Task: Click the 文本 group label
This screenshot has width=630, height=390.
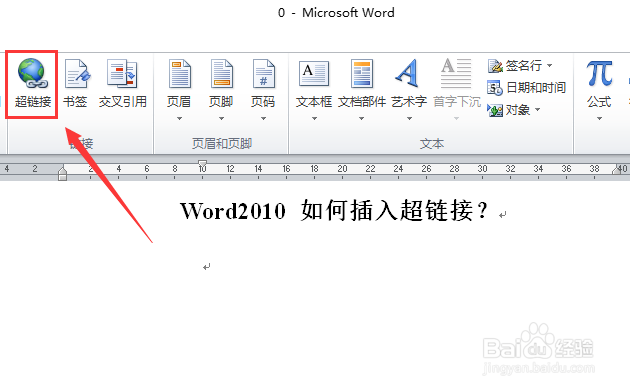Action: (x=432, y=143)
